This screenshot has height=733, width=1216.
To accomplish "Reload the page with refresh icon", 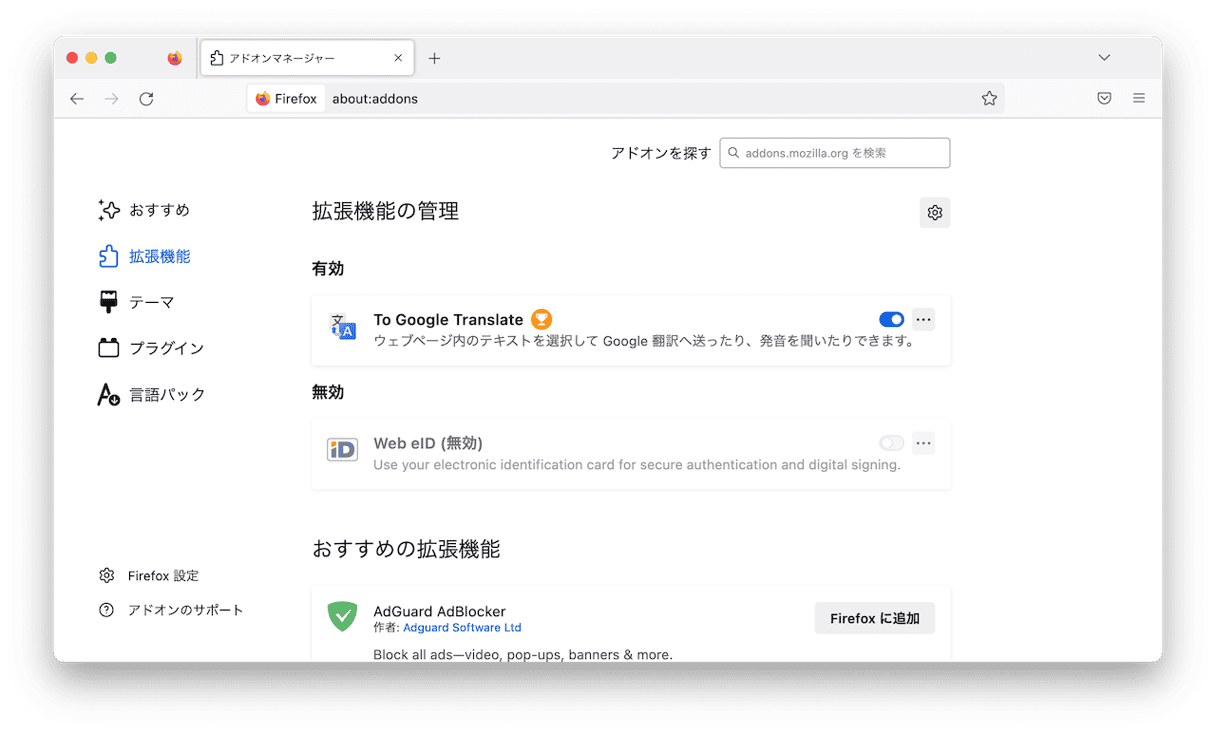I will [x=146, y=98].
